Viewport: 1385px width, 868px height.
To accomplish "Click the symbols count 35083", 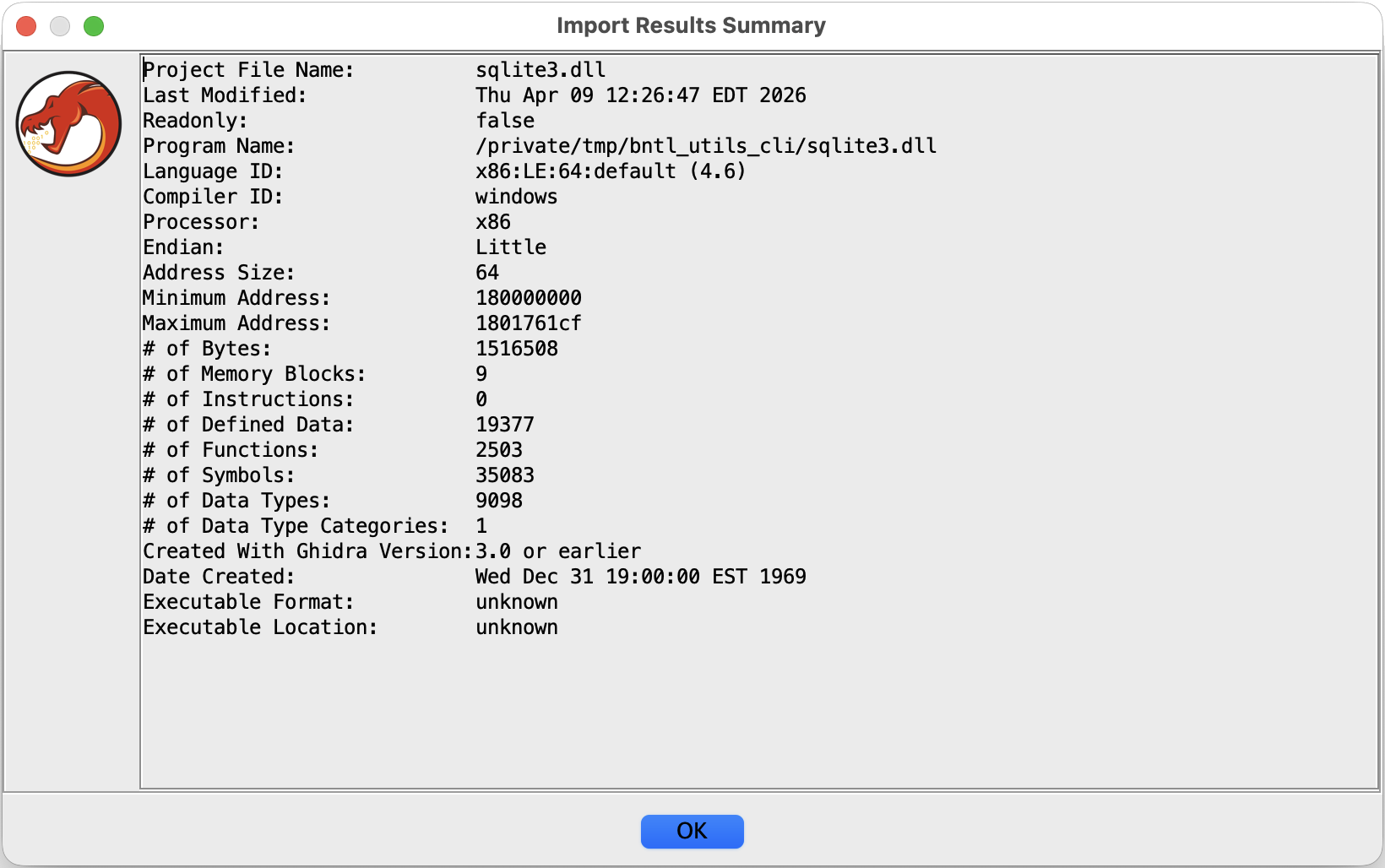I will click(504, 475).
